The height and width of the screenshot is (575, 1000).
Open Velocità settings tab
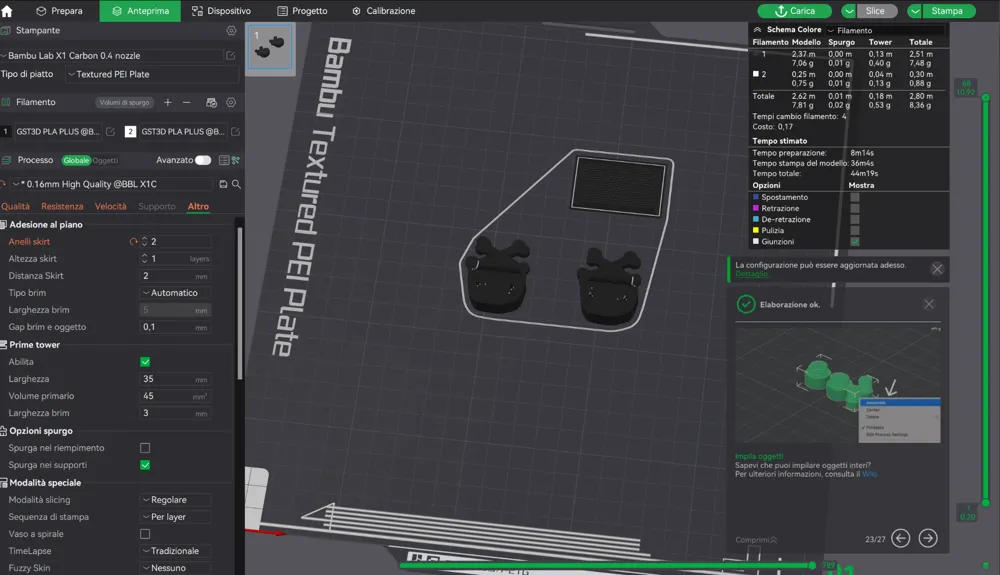(x=110, y=207)
